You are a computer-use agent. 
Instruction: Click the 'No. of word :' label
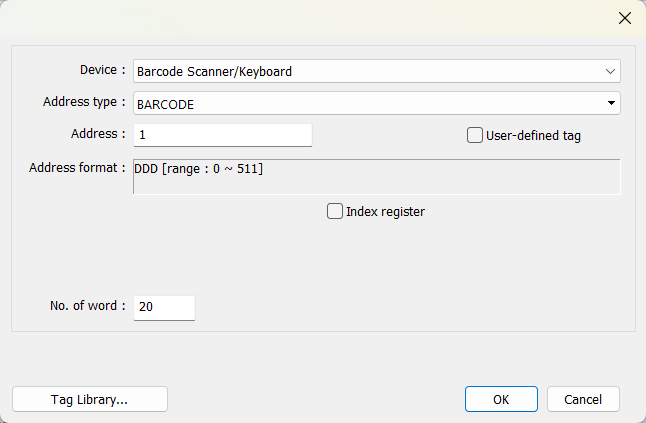tap(87, 306)
